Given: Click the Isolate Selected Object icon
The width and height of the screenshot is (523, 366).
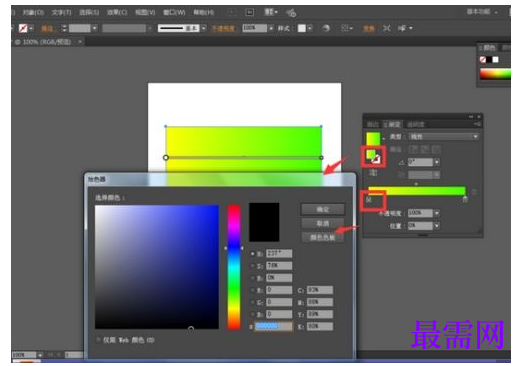Looking at the screenshot, I should click(386, 28).
